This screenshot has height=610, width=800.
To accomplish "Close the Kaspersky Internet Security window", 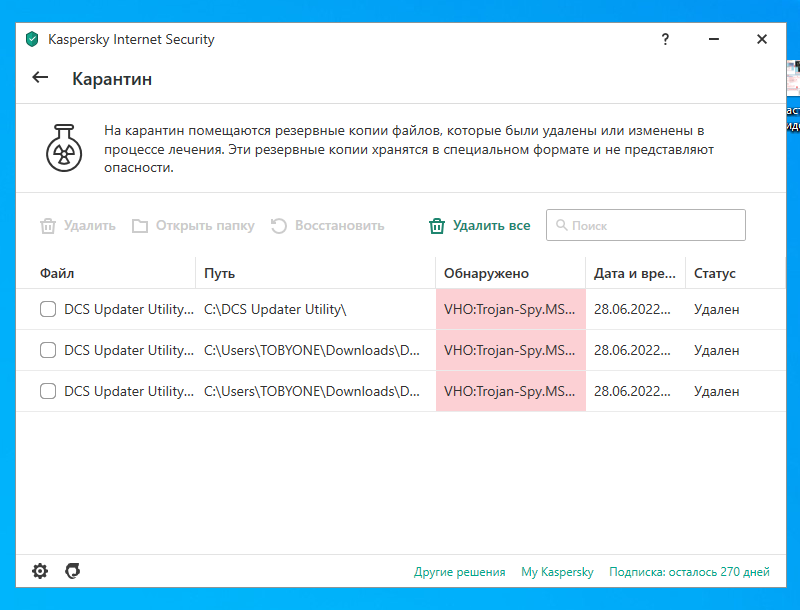I will pyautogui.click(x=762, y=39).
